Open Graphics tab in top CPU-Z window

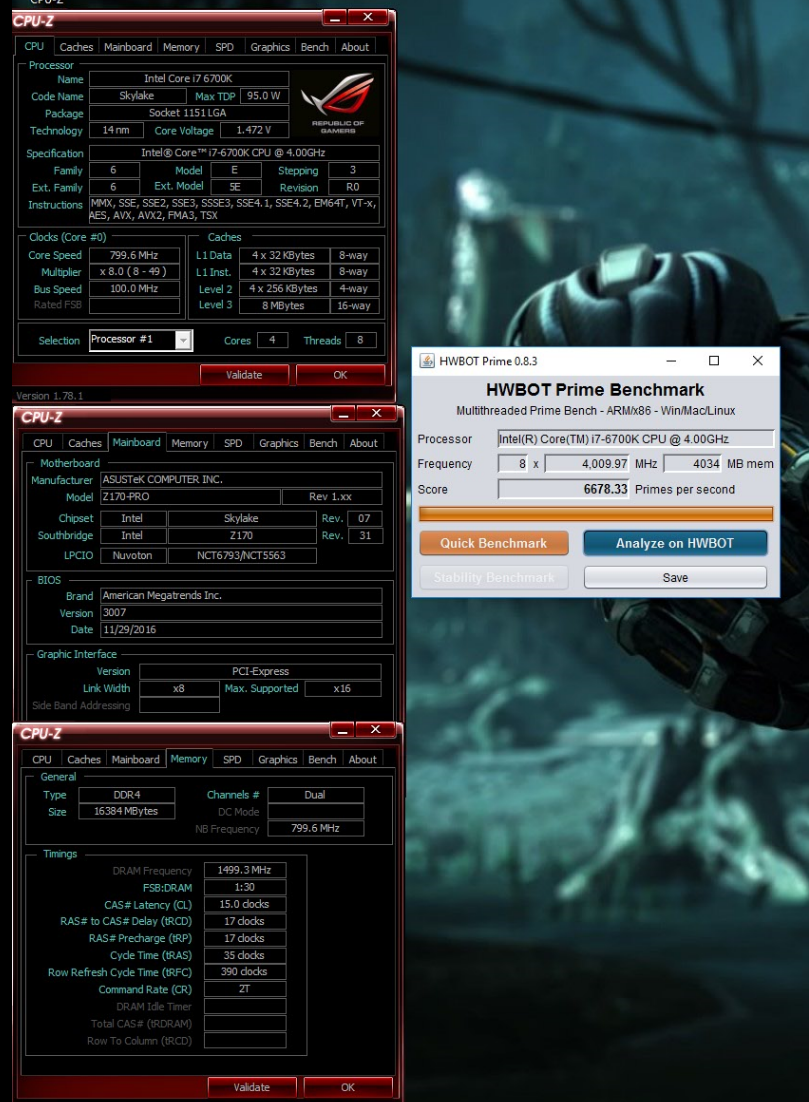click(270, 47)
